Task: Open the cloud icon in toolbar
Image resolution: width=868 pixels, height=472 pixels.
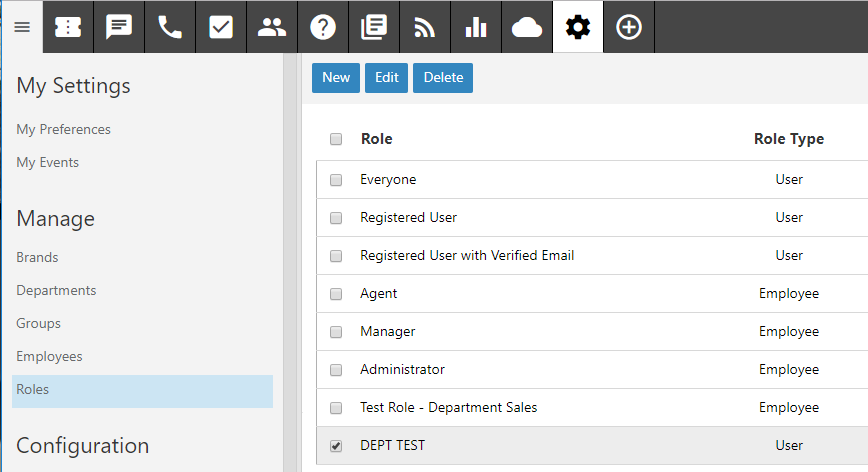Action: [x=527, y=27]
